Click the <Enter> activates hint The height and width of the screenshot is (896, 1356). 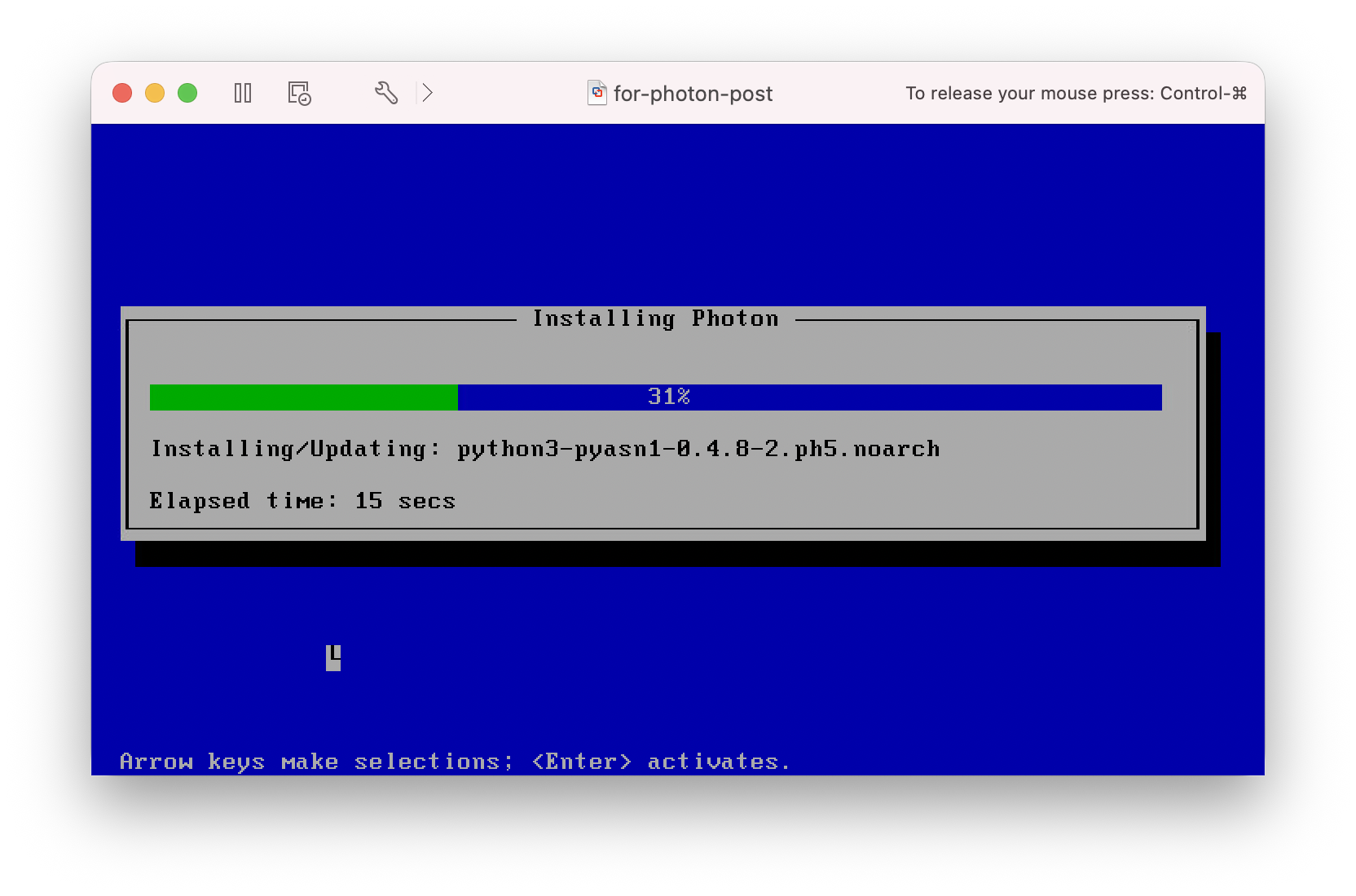(661, 762)
